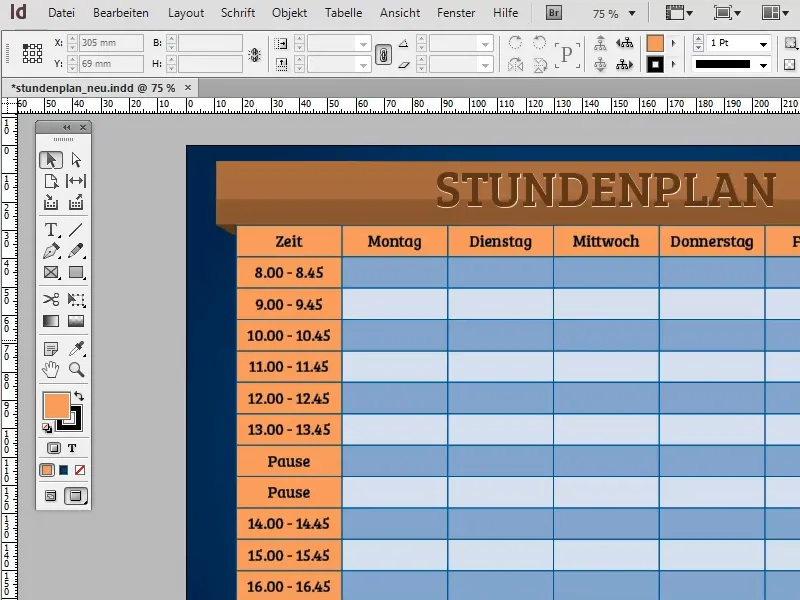Image resolution: width=800 pixels, height=600 pixels.
Task: Toggle constrain proportions for width and height
Action: tap(255, 54)
